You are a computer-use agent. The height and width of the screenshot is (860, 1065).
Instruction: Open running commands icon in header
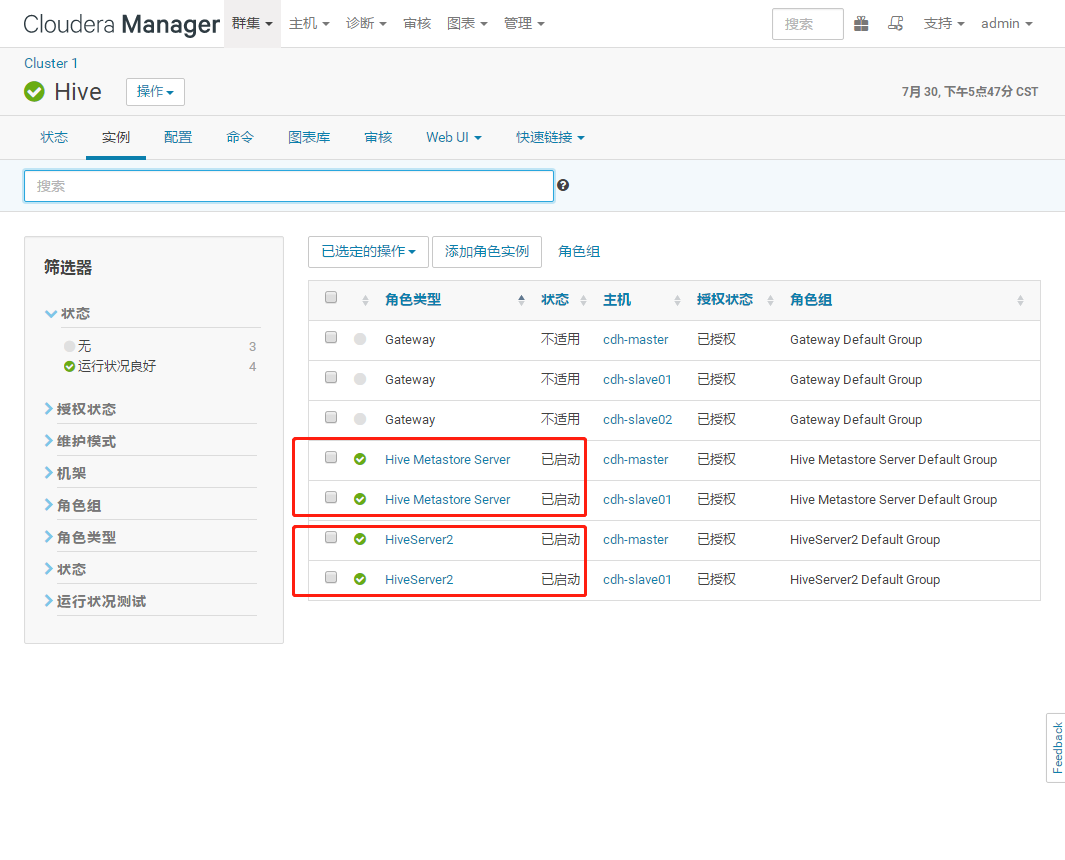click(x=896, y=24)
